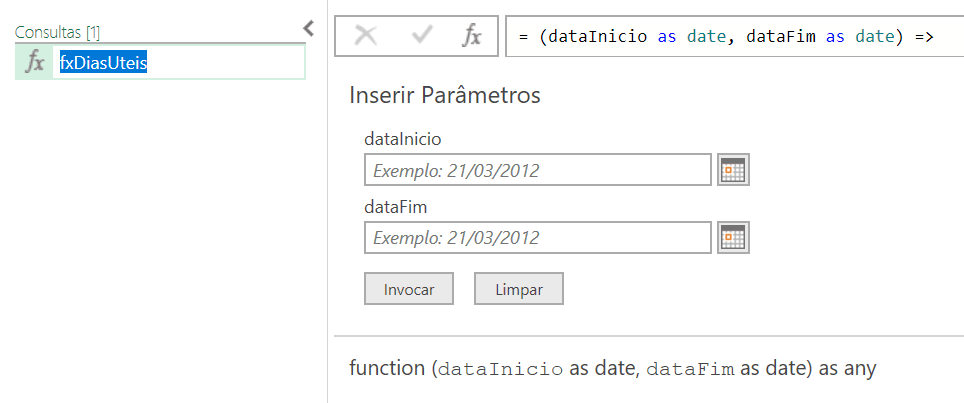
Task: Click inside the formula bar text
Action: [x=734, y=36]
